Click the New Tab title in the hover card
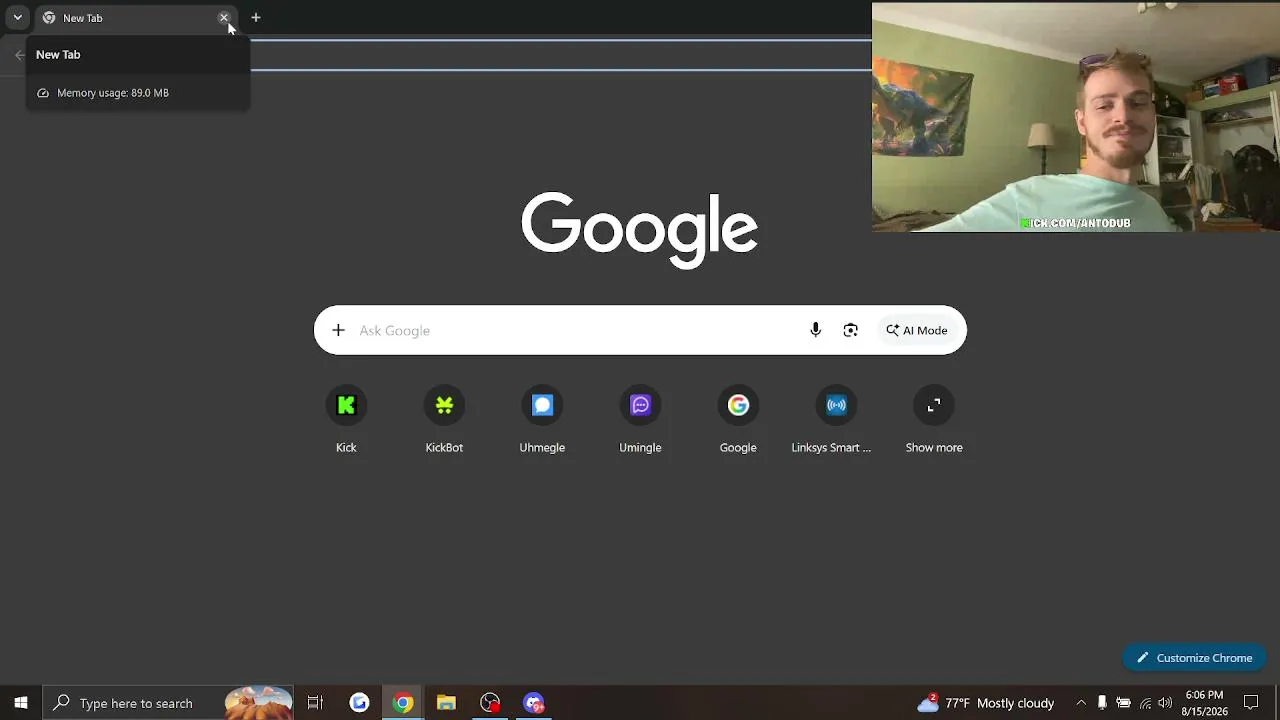This screenshot has width=1280, height=720. point(58,55)
